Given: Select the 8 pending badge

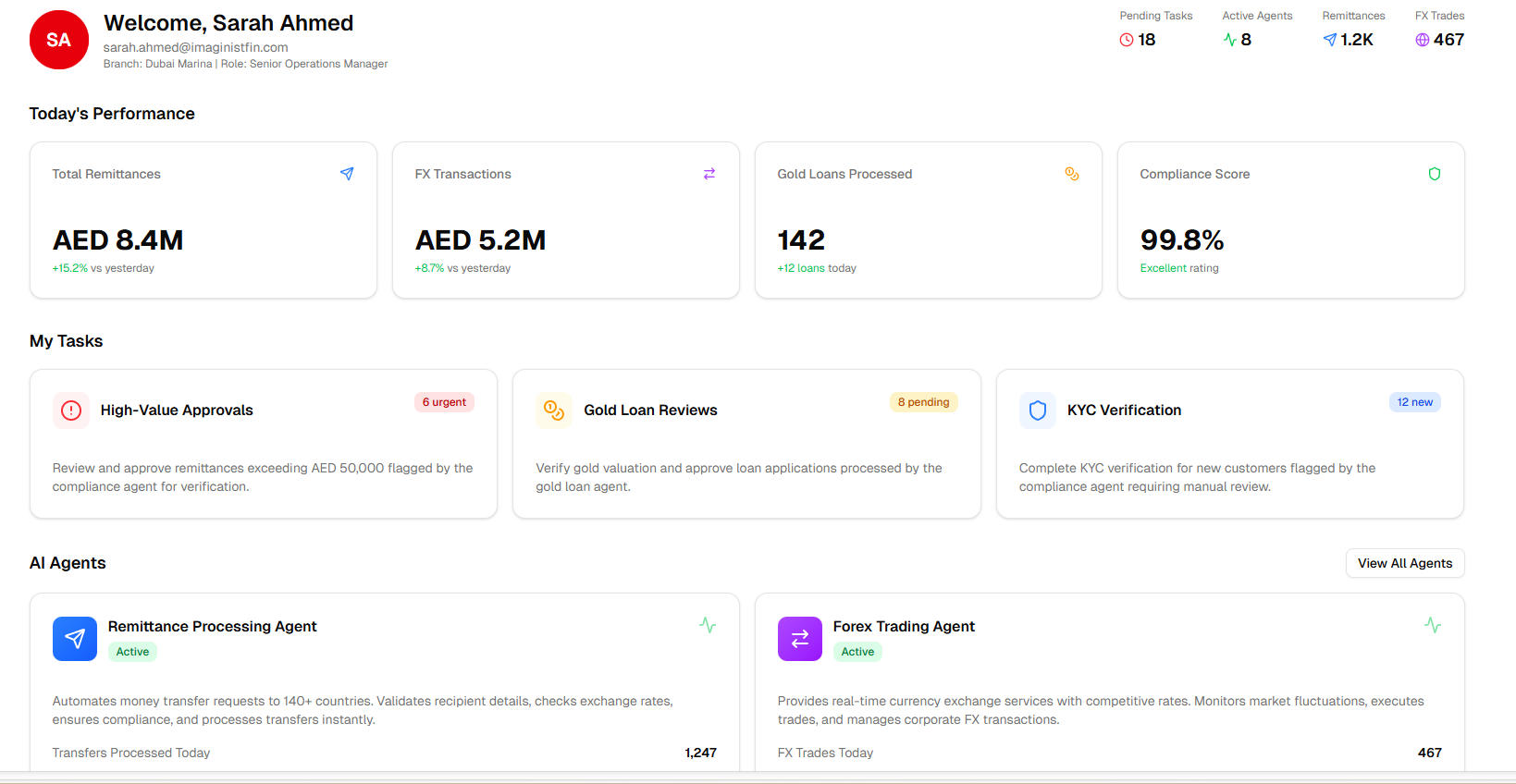Looking at the screenshot, I should click(x=923, y=402).
